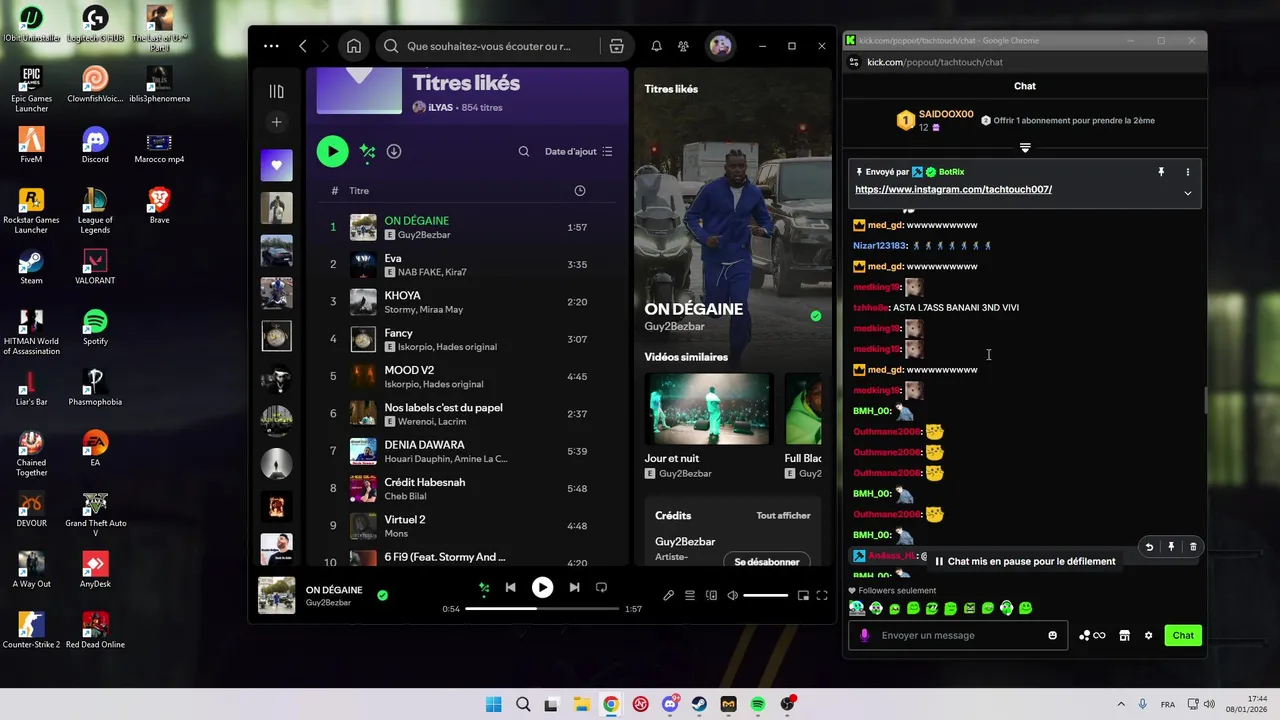The image size is (1280, 720).
Task: Seek on the song progress bar
Action: coord(542,608)
